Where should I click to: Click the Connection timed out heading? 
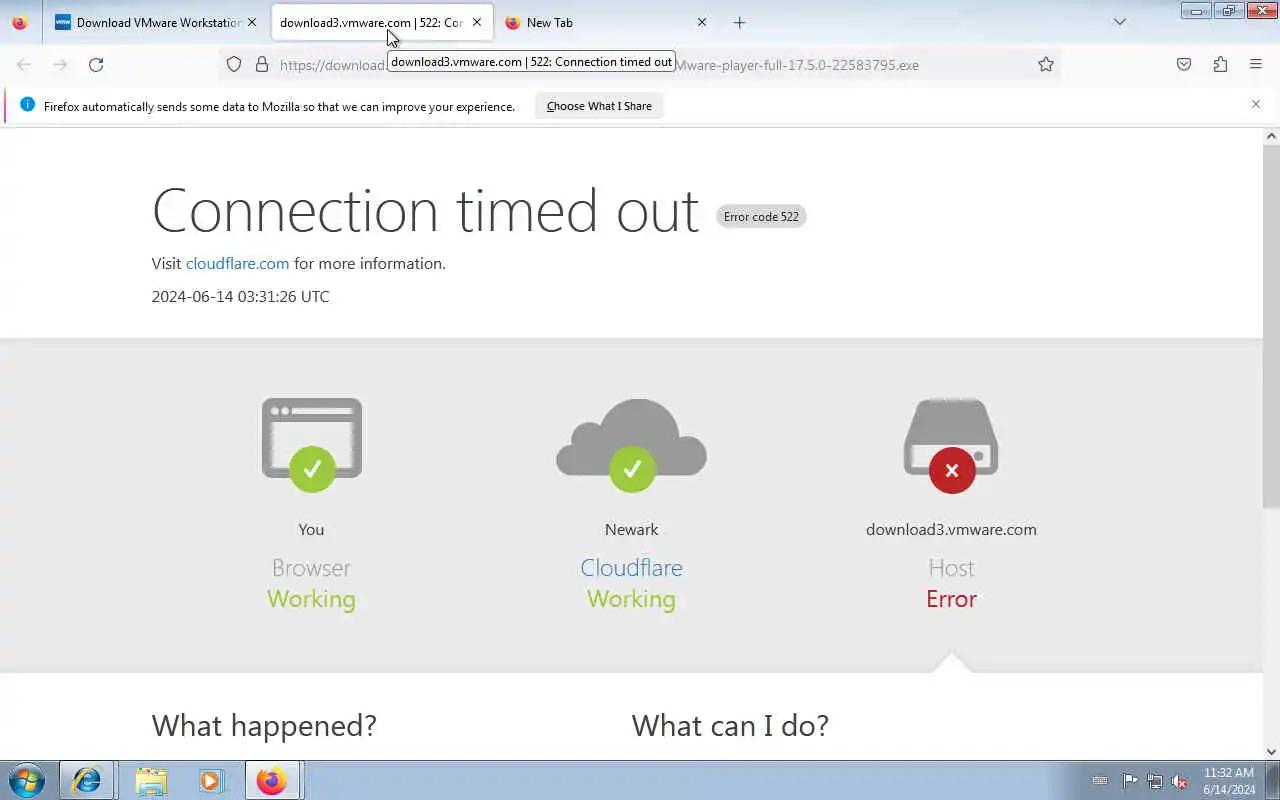coord(425,211)
